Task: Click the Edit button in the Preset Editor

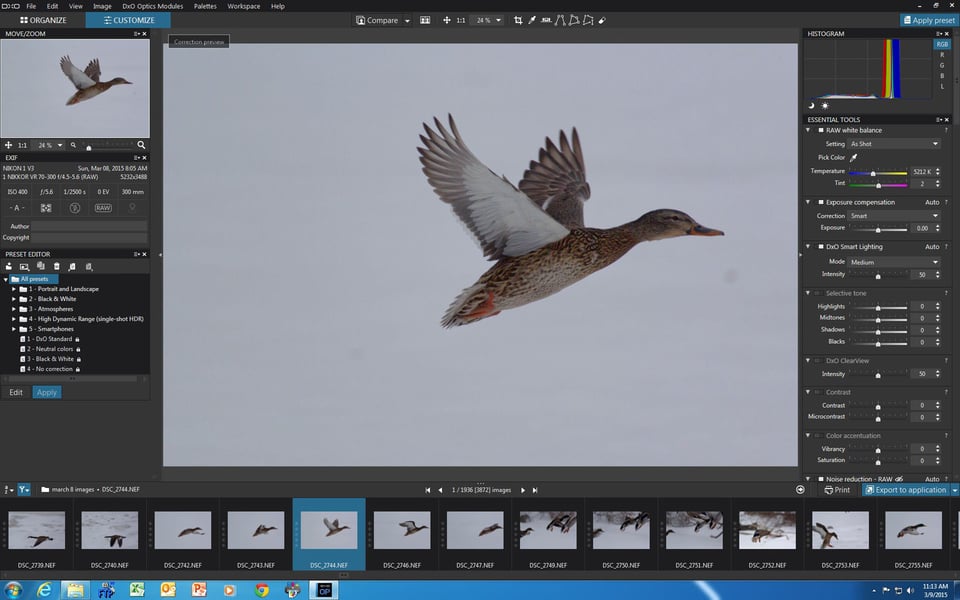Action: [x=16, y=392]
